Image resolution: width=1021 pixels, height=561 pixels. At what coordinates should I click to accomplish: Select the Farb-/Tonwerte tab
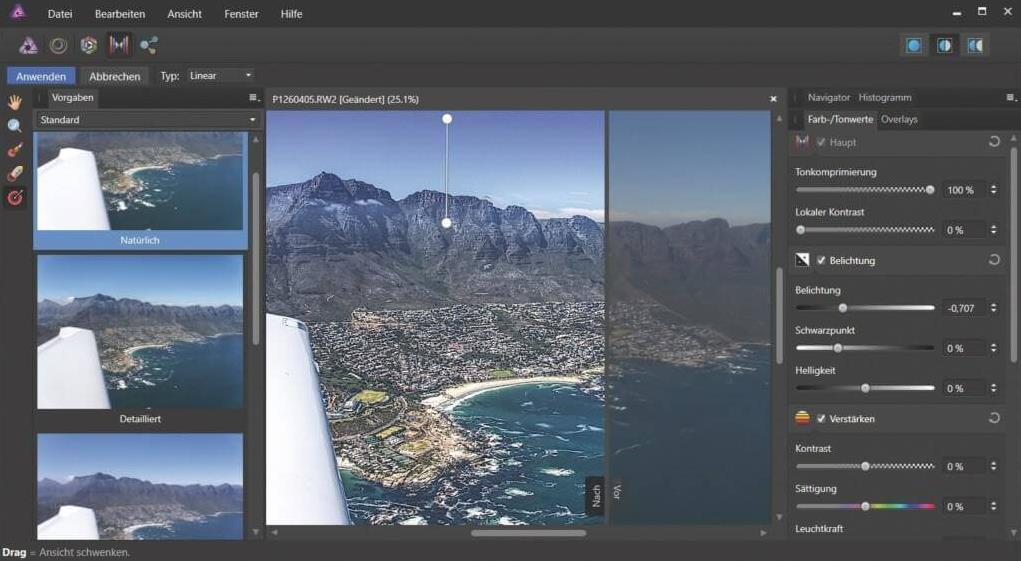pyautogui.click(x=840, y=119)
